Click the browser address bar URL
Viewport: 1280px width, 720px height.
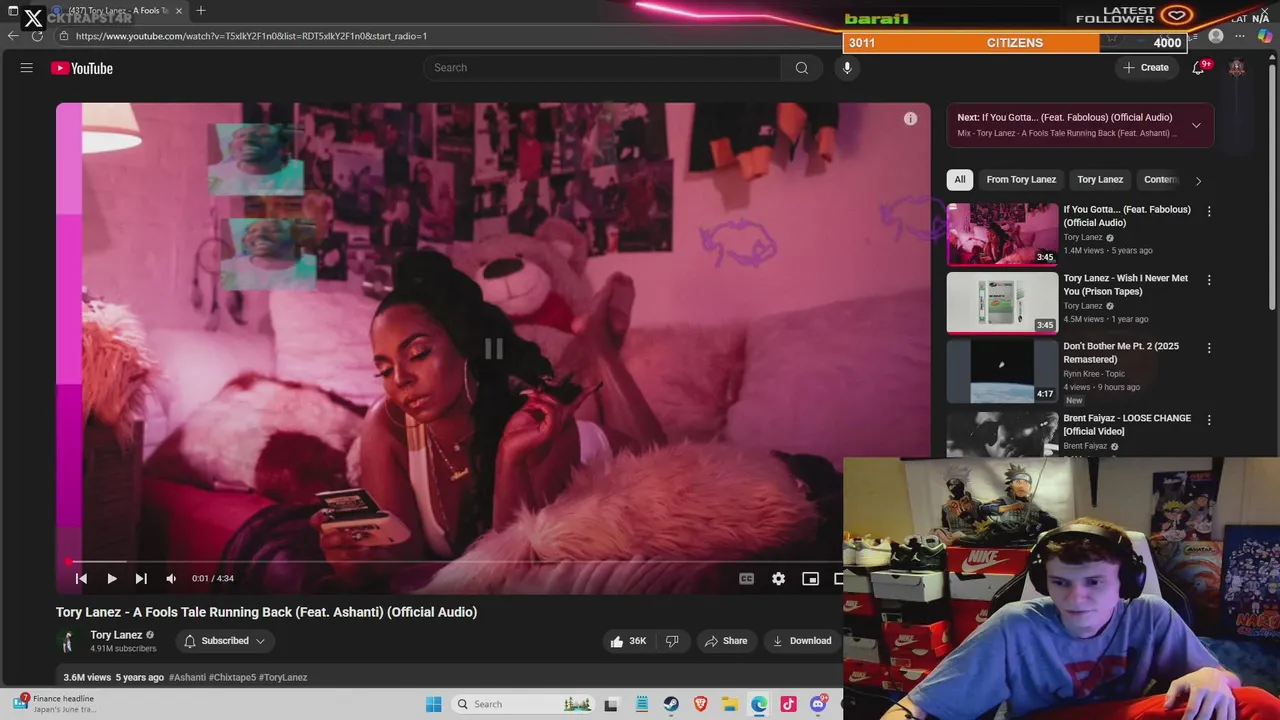click(x=251, y=36)
